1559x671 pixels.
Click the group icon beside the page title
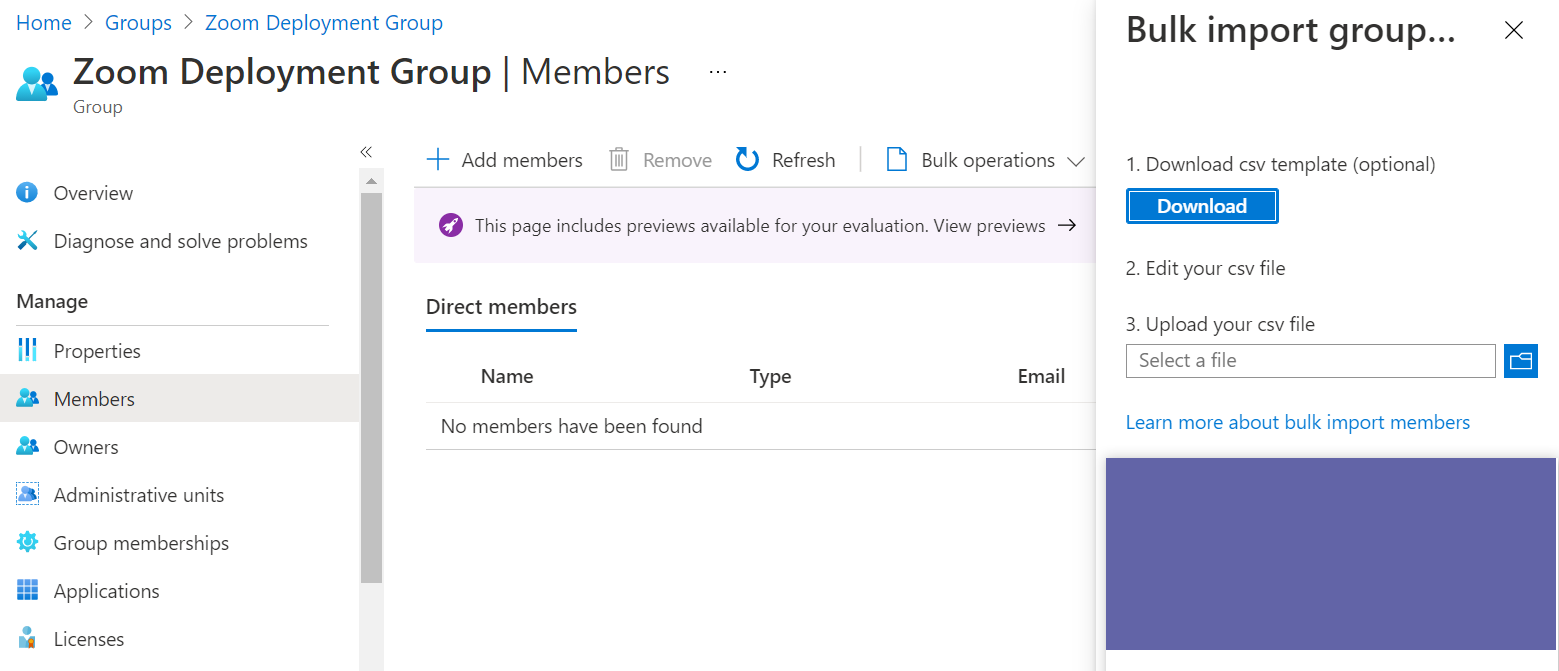click(x=37, y=84)
